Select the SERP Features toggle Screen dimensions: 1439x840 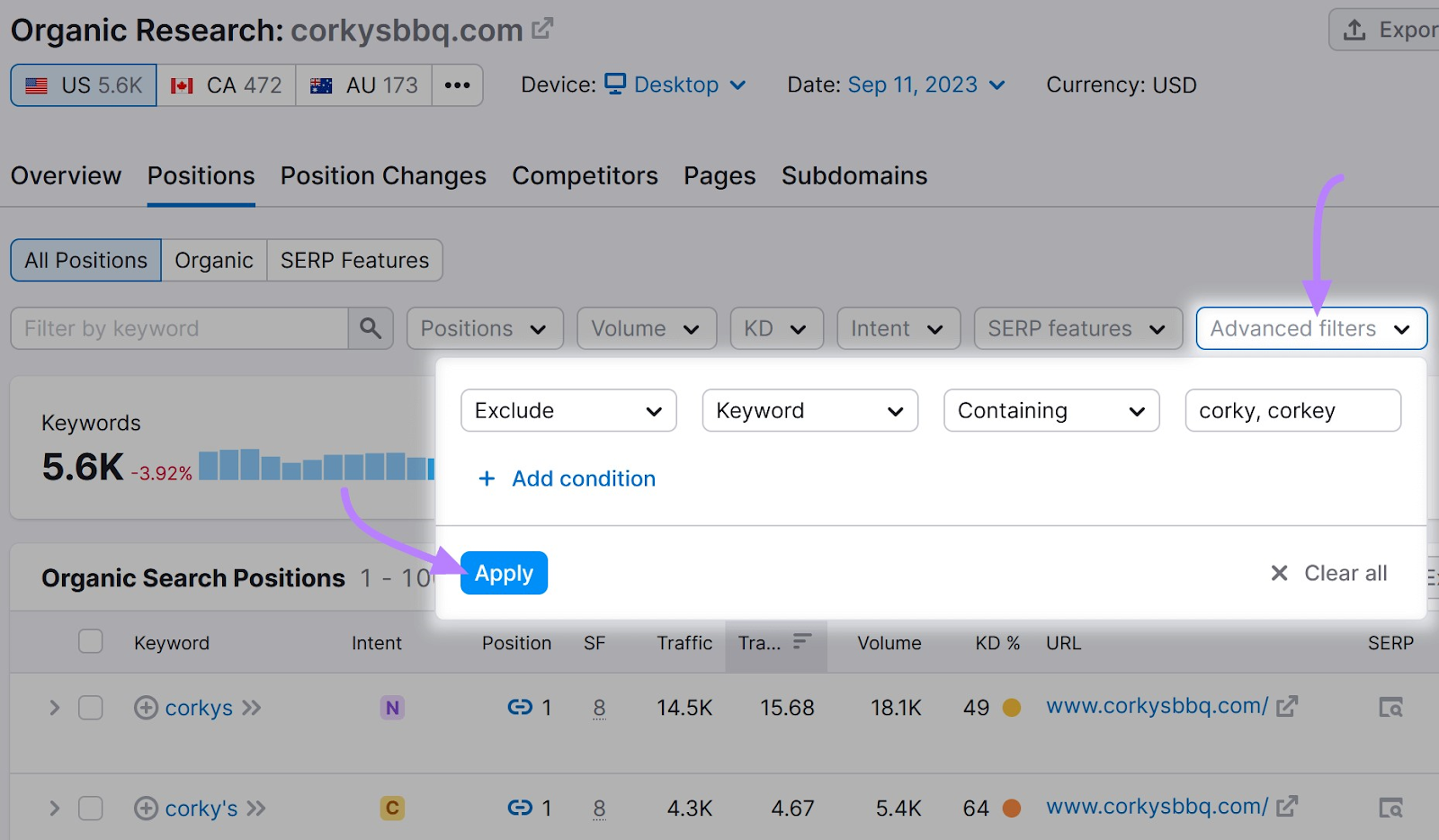tap(354, 260)
